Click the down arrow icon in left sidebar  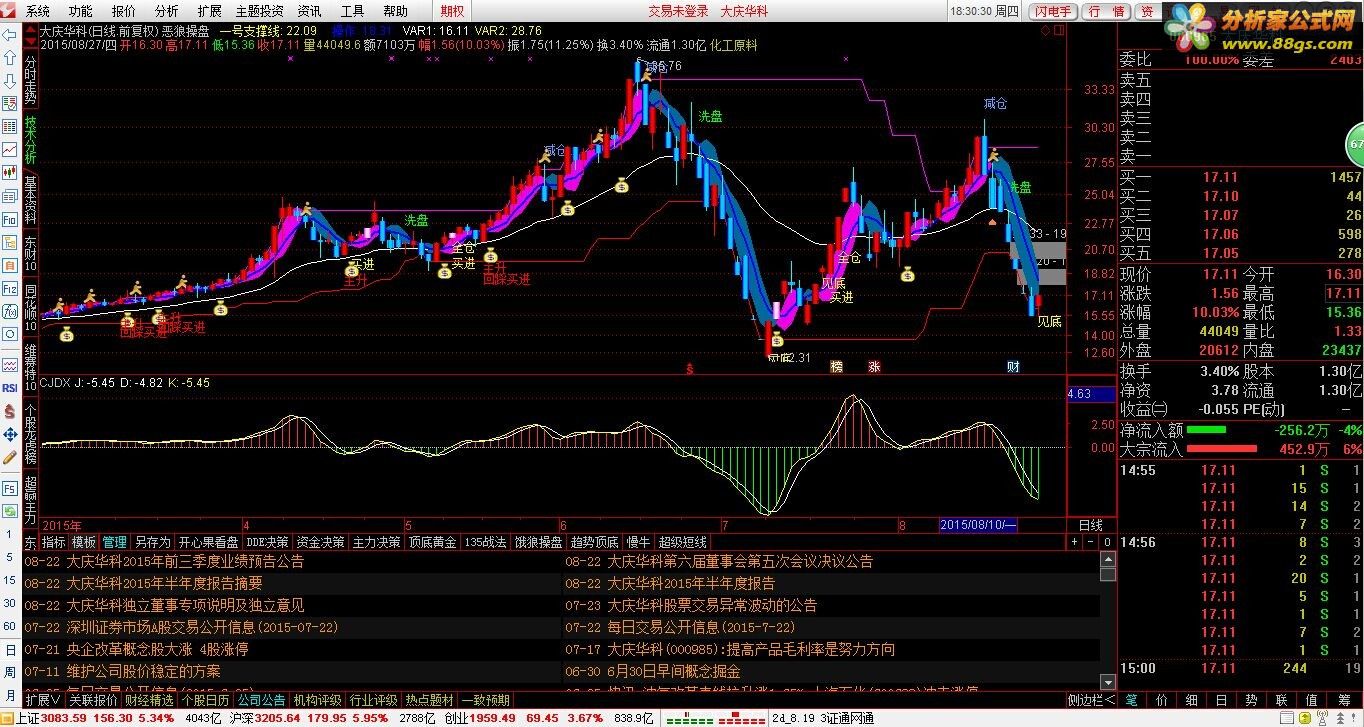pos(9,79)
